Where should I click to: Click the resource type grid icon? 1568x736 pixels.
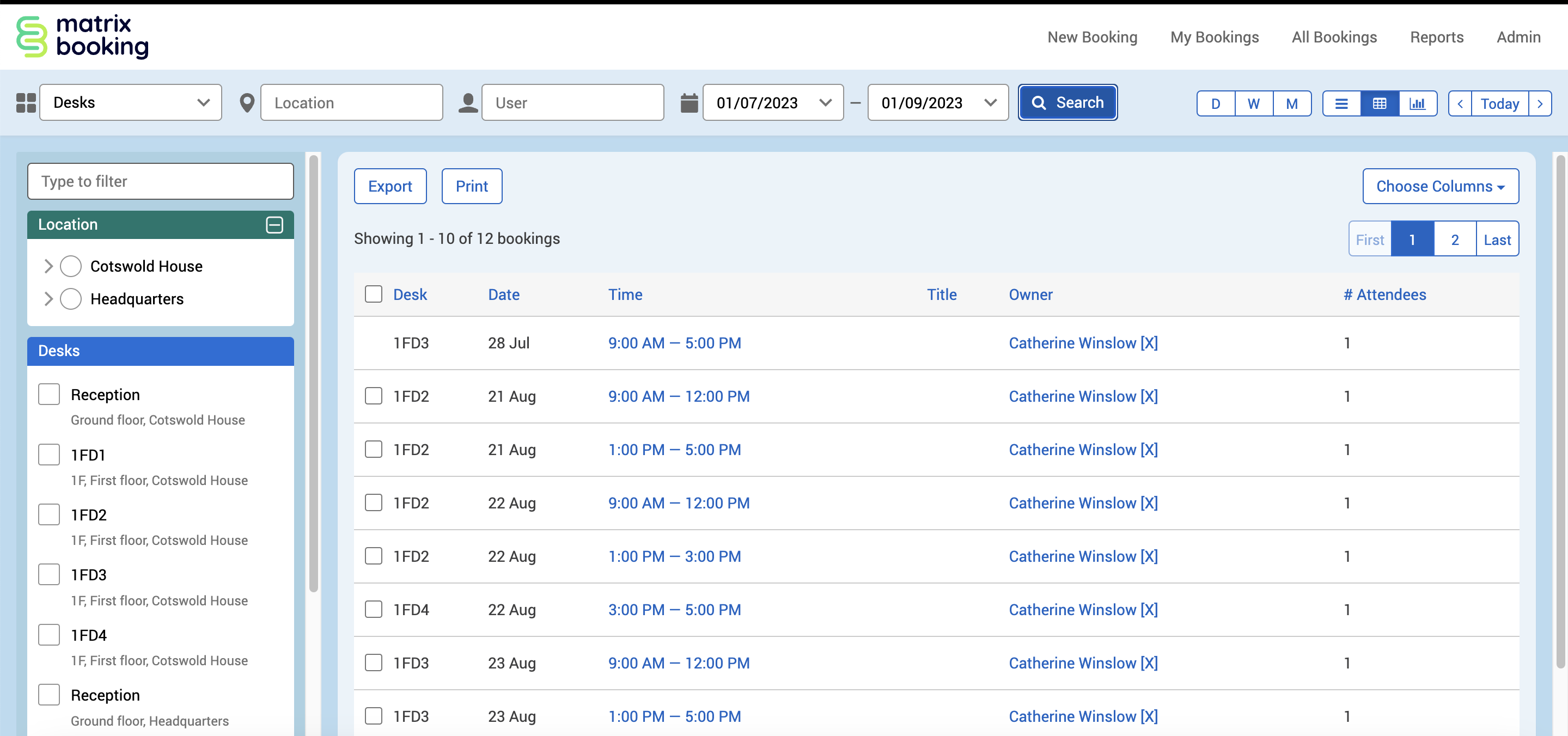tap(26, 103)
